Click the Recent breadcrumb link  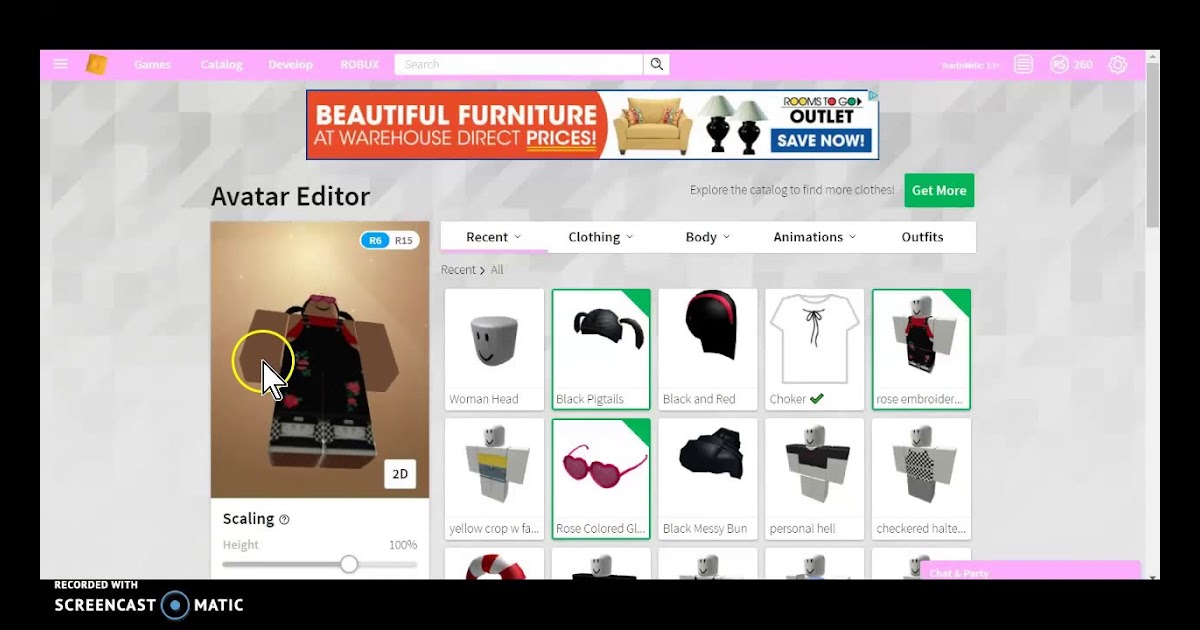pyautogui.click(x=458, y=270)
